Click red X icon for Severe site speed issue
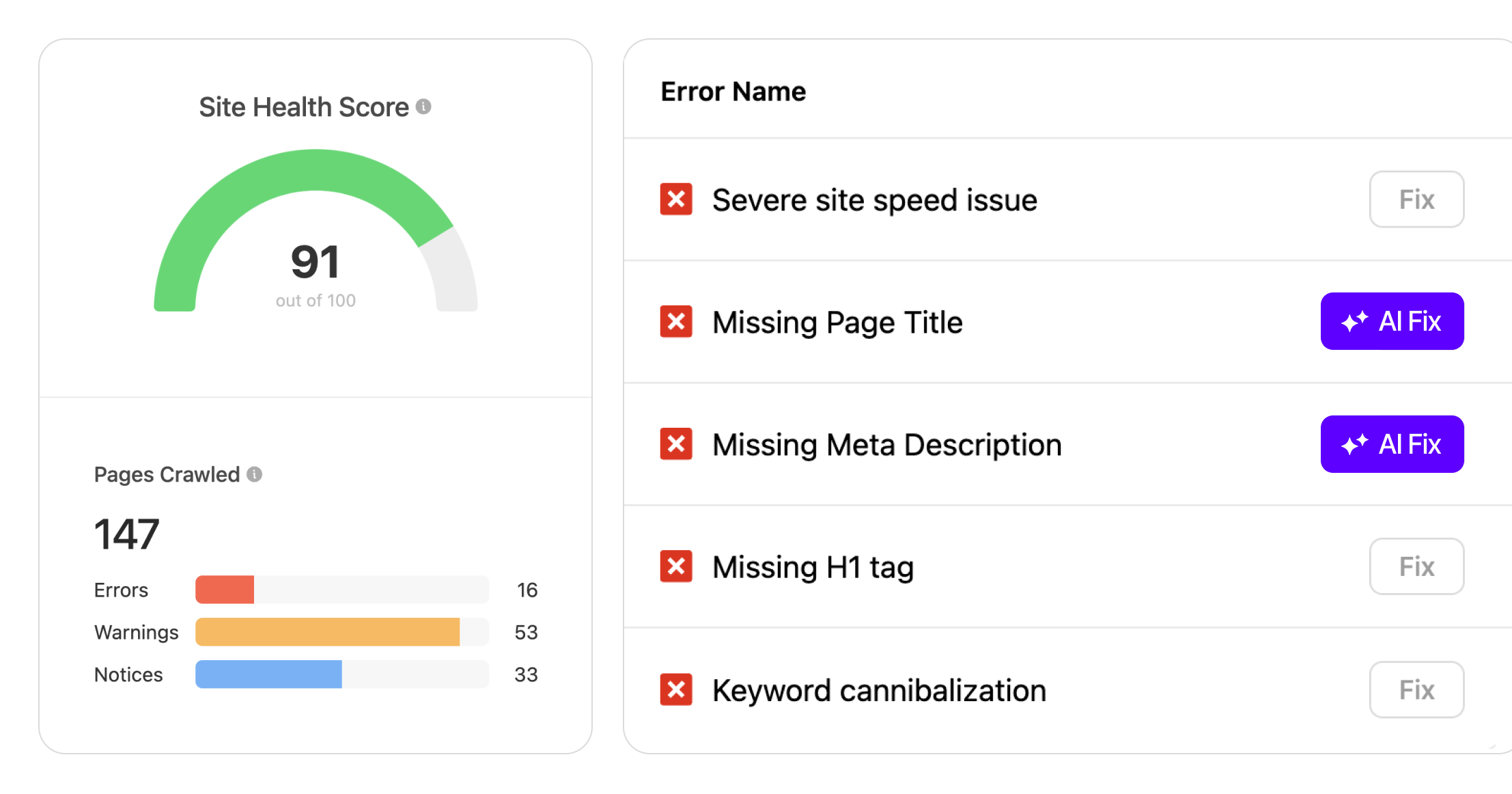Image resolution: width=1512 pixels, height=794 pixels. [676, 200]
